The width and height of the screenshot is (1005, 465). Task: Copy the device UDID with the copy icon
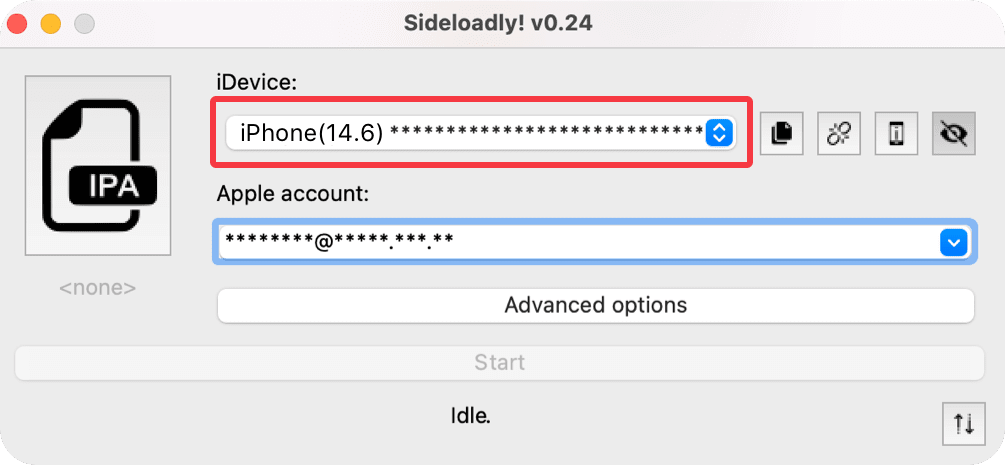coord(781,133)
